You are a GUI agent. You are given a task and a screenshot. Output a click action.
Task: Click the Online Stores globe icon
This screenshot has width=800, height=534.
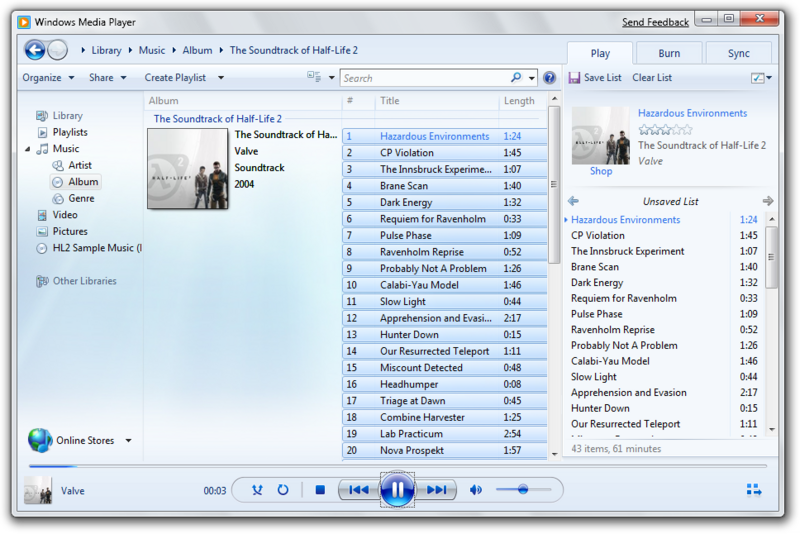[x=40, y=440]
